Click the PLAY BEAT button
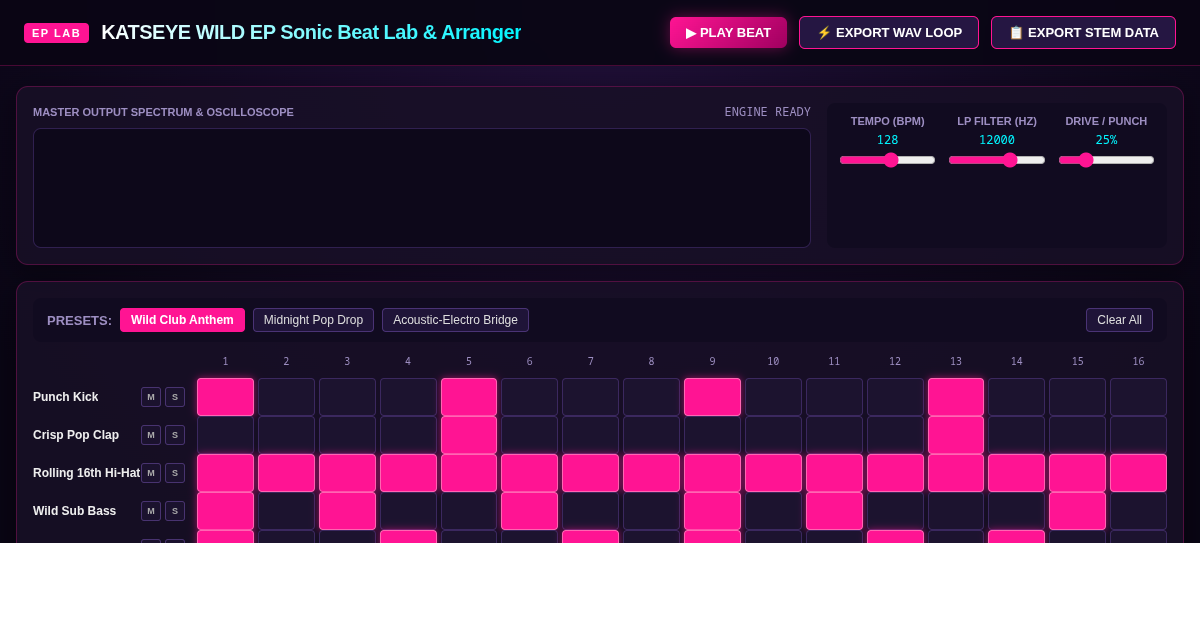Image resolution: width=1200 pixels, height=630 pixels. tap(728, 32)
